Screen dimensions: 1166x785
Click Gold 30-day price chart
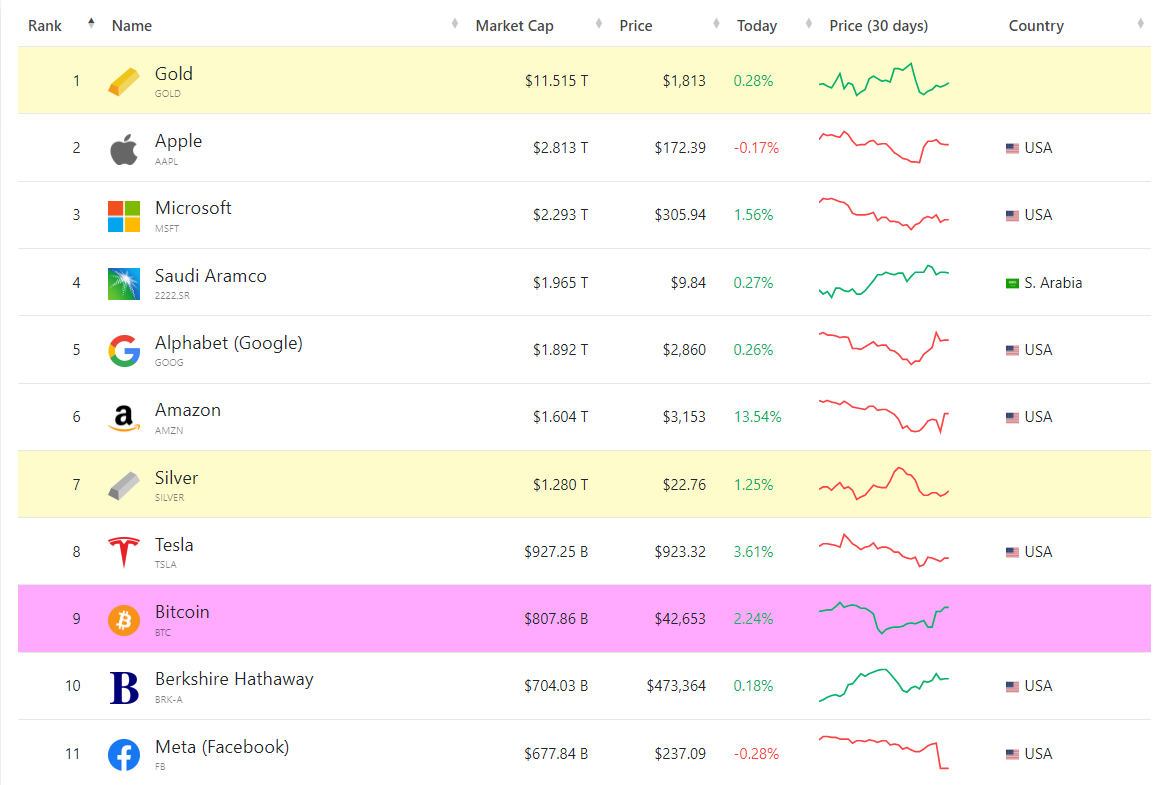(x=883, y=80)
